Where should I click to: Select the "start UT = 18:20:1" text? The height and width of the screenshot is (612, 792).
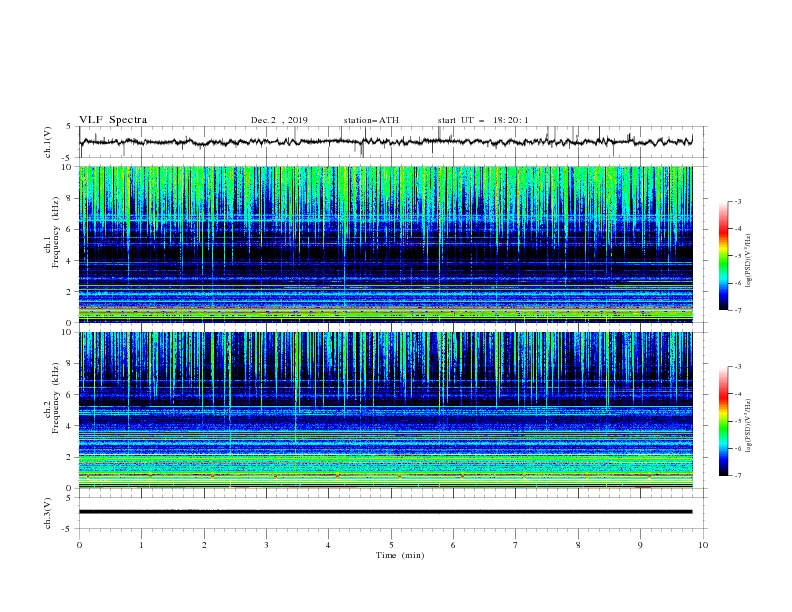pyautogui.click(x=482, y=120)
